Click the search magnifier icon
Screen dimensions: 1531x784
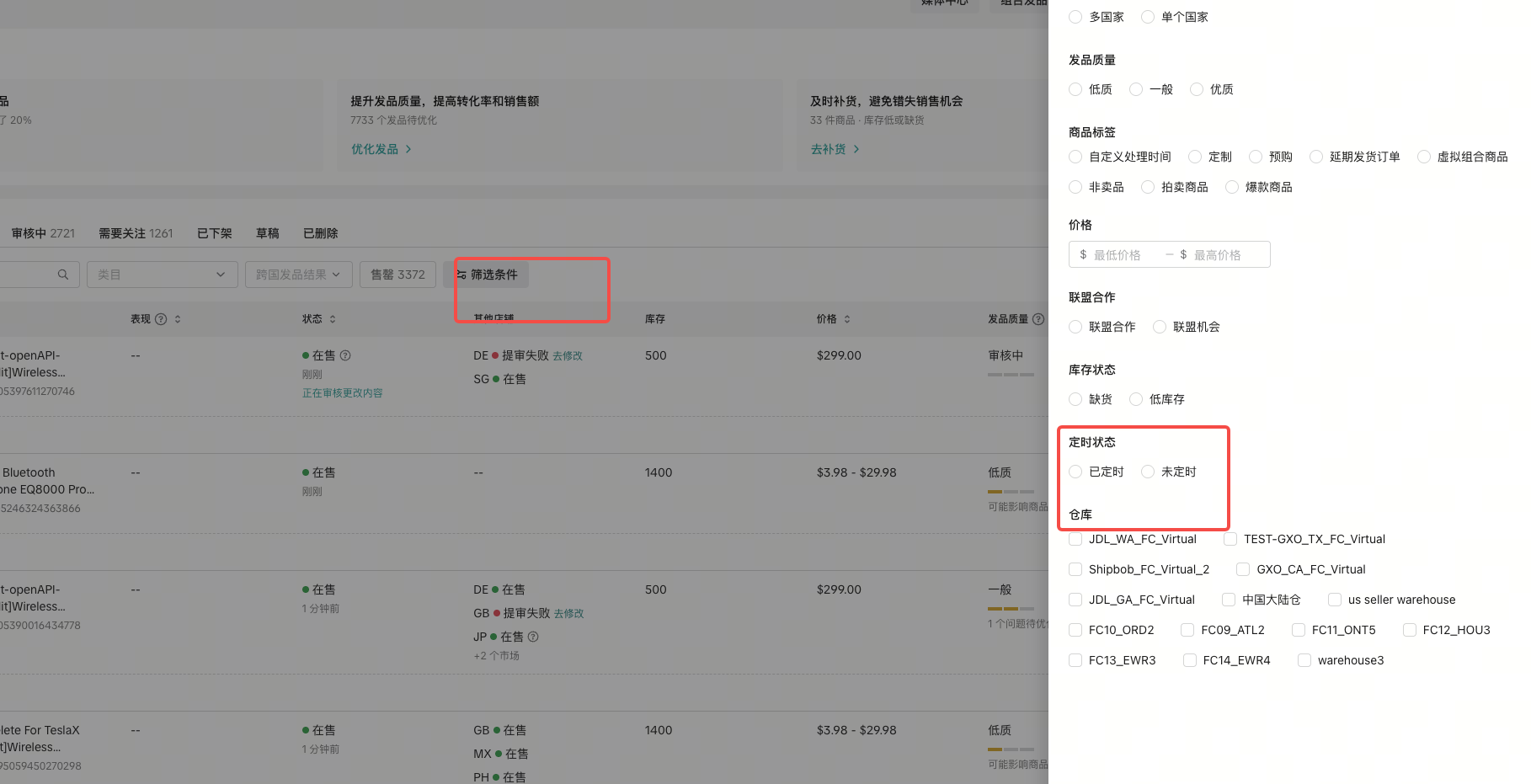click(x=63, y=275)
